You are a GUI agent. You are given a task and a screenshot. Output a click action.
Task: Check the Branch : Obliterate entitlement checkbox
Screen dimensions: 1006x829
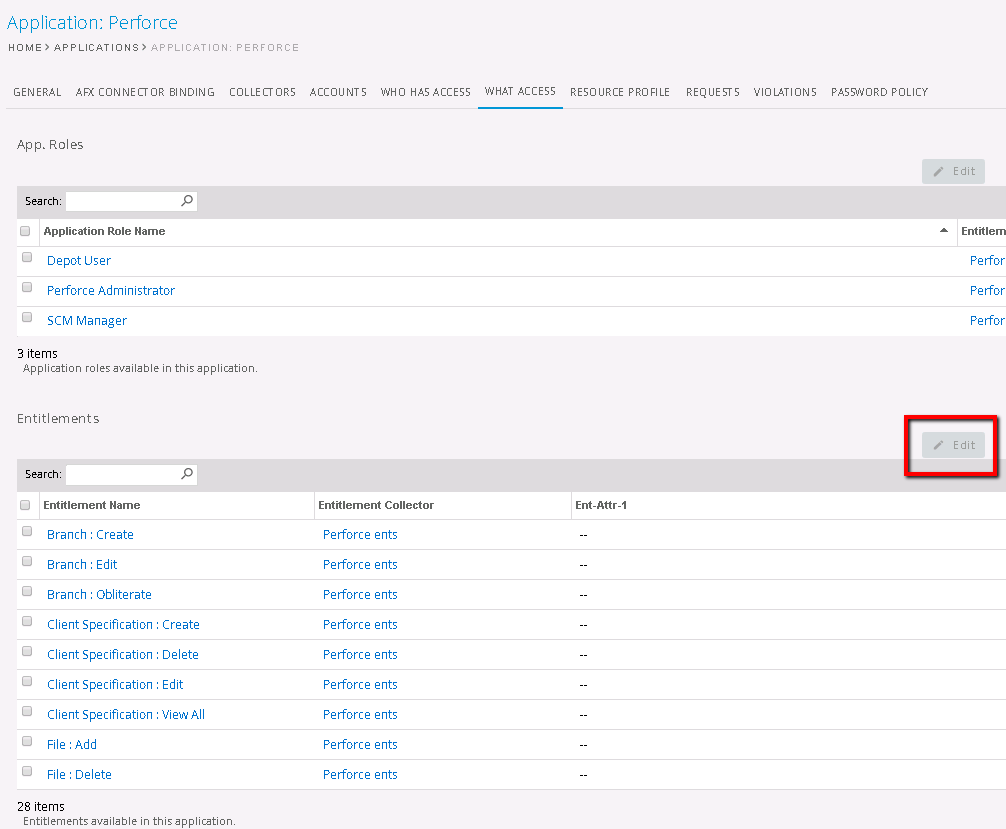(x=27, y=592)
